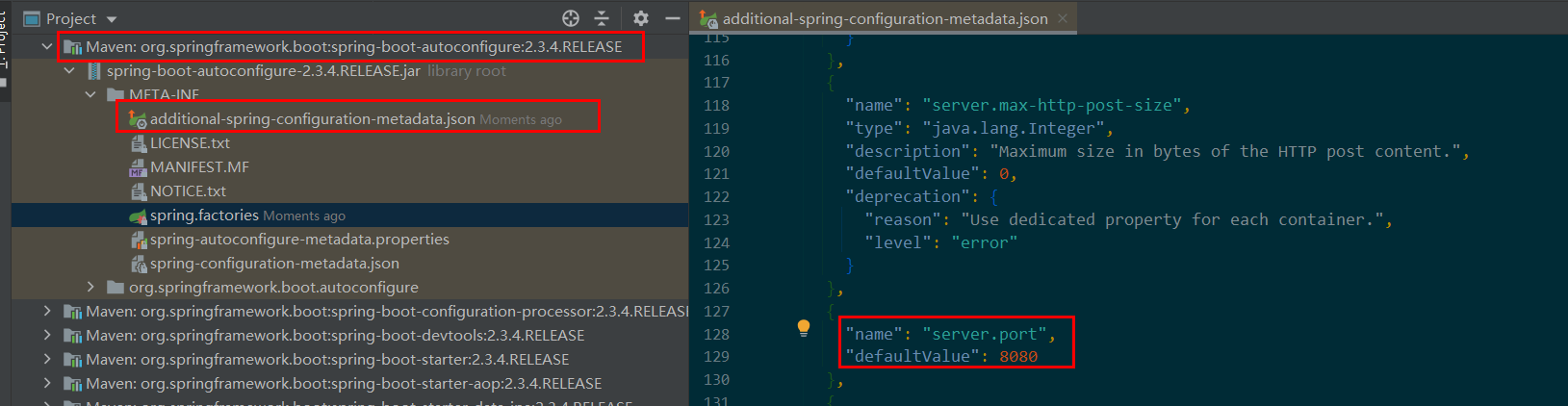Click line number 128 in the gutter

pos(716,334)
